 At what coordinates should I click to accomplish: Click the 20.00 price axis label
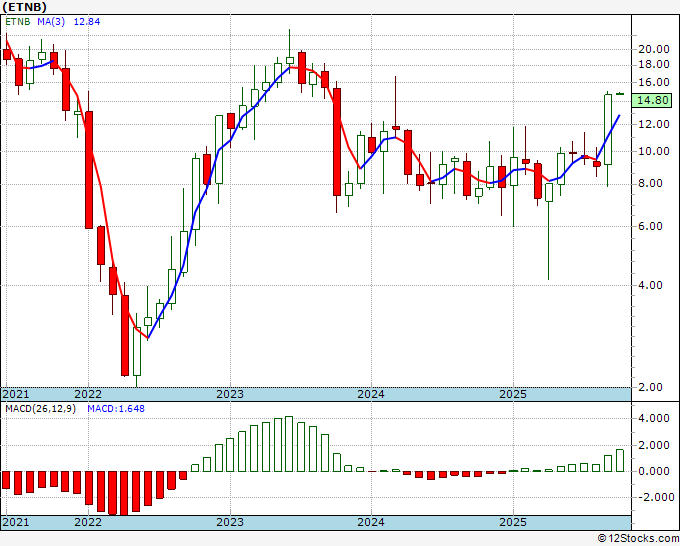(654, 49)
